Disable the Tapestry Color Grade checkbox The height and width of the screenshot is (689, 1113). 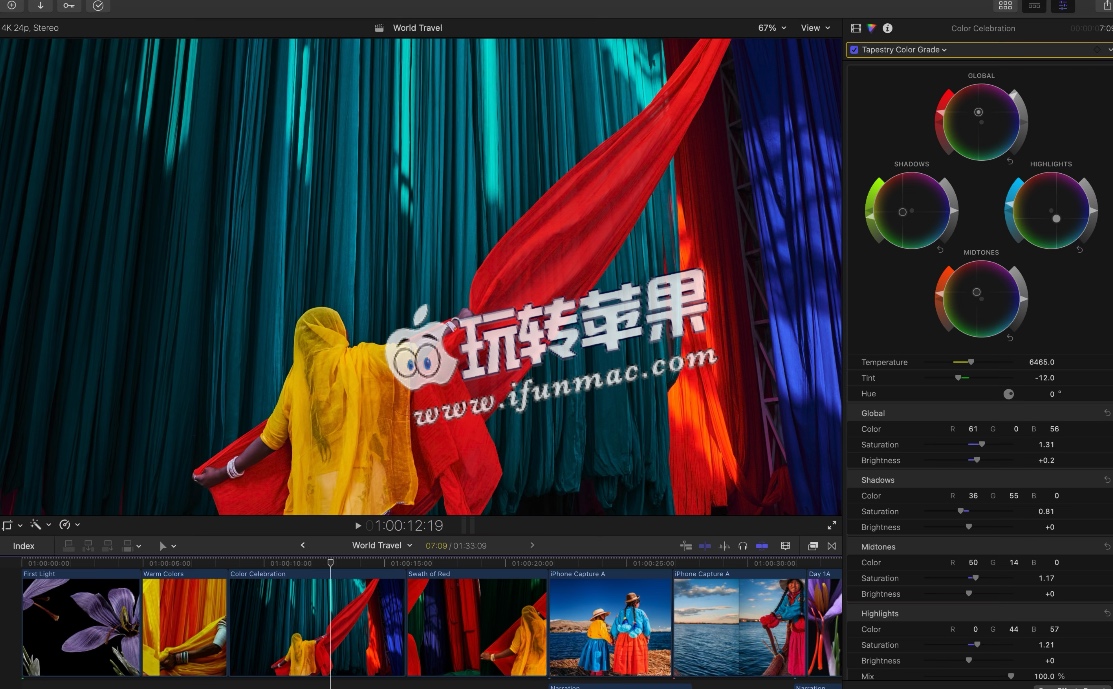pos(853,49)
